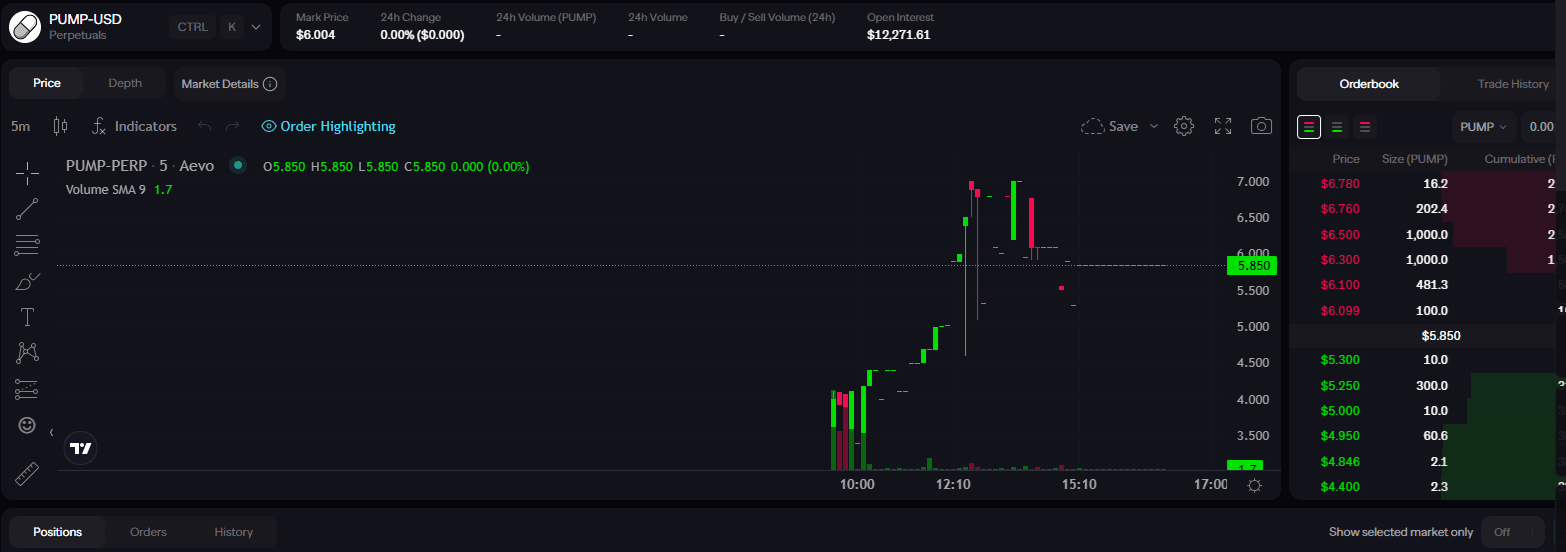Click the CTRL shortcut key badge

coord(192,27)
